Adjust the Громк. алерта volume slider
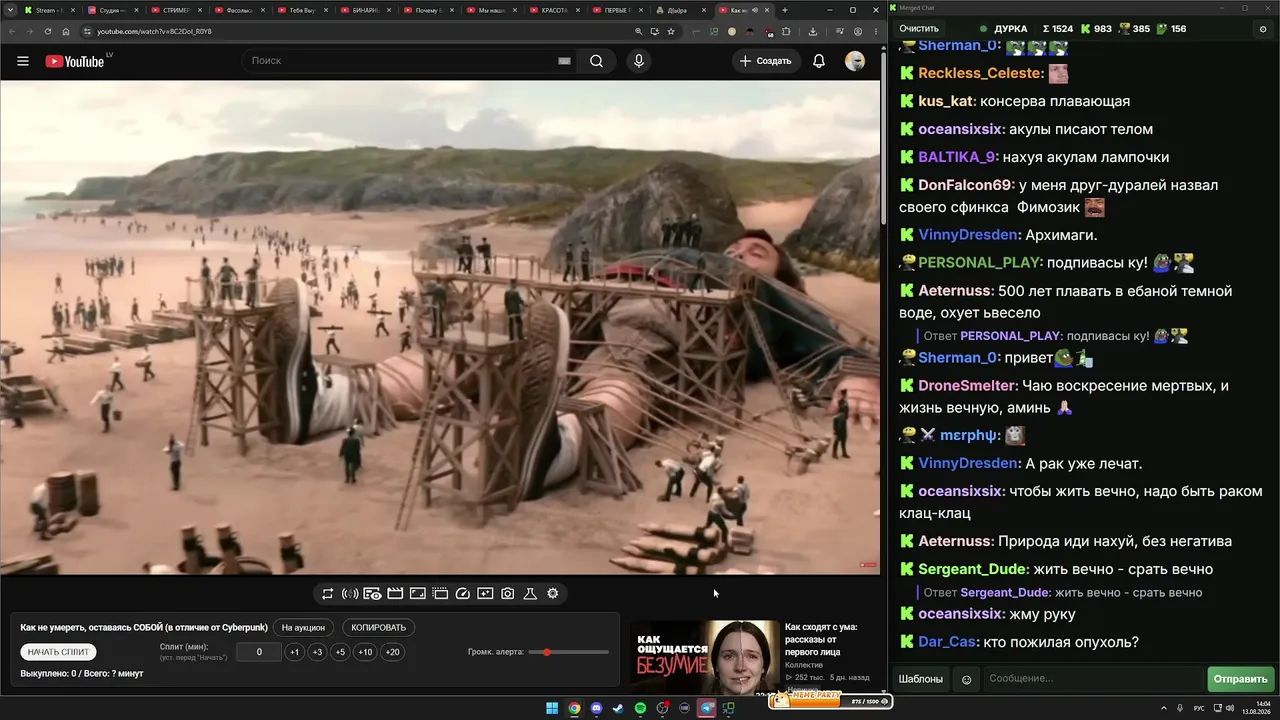1280x720 pixels. pyautogui.click(x=569, y=652)
